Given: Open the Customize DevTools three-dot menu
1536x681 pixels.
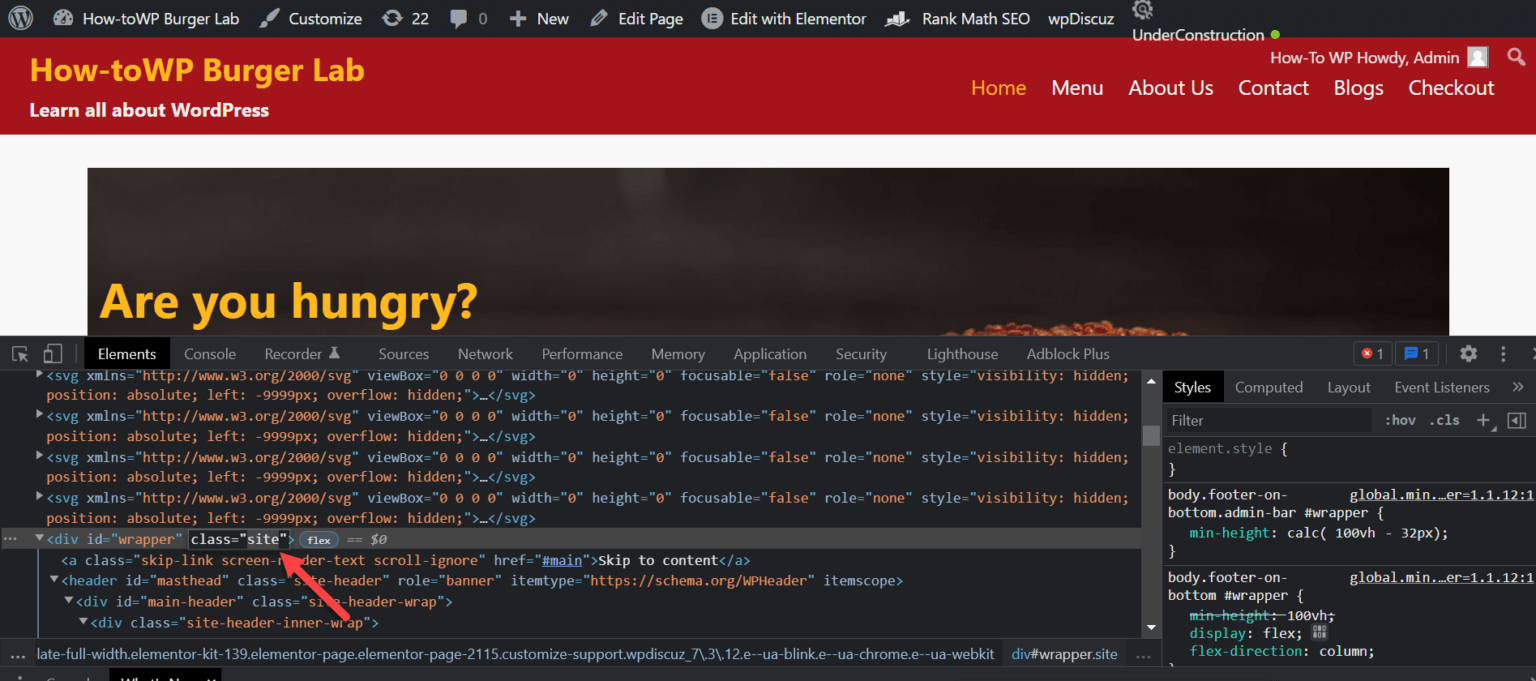Looking at the screenshot, I should coord(1503,353).
